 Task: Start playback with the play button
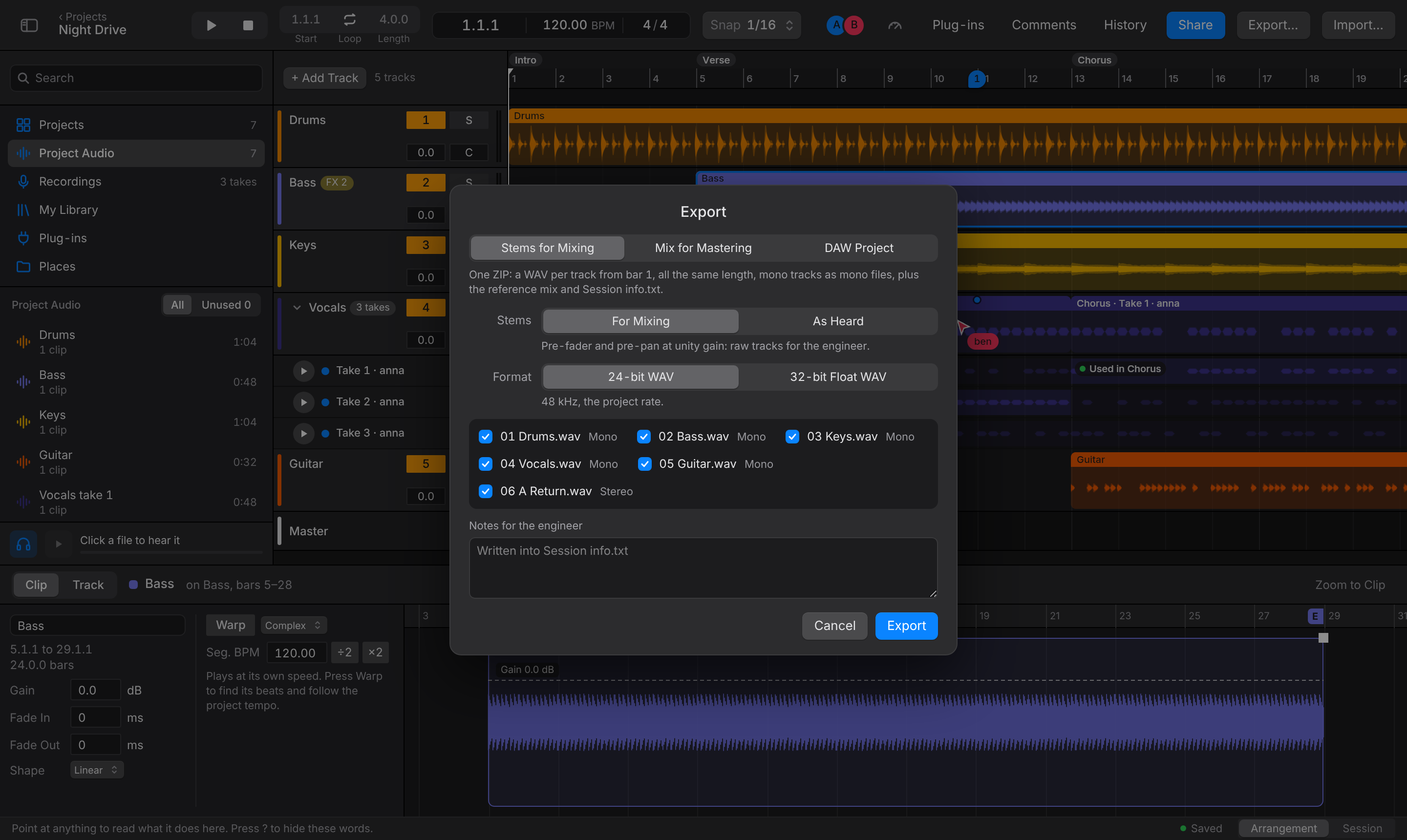click(211, 25)
